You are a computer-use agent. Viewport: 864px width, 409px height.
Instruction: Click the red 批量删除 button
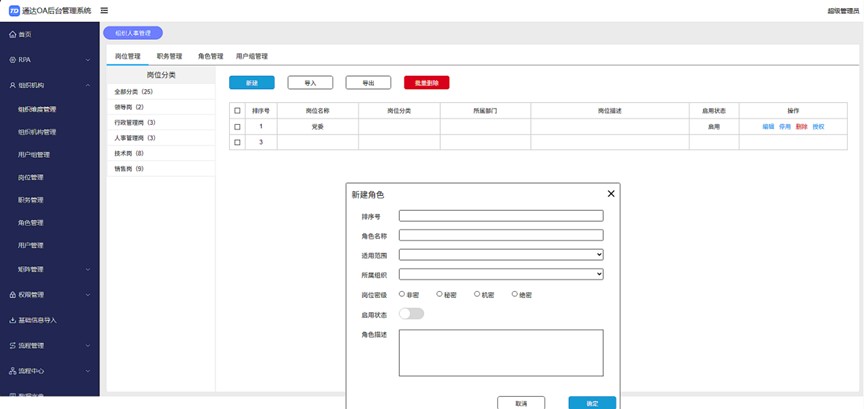pos(426,83)
